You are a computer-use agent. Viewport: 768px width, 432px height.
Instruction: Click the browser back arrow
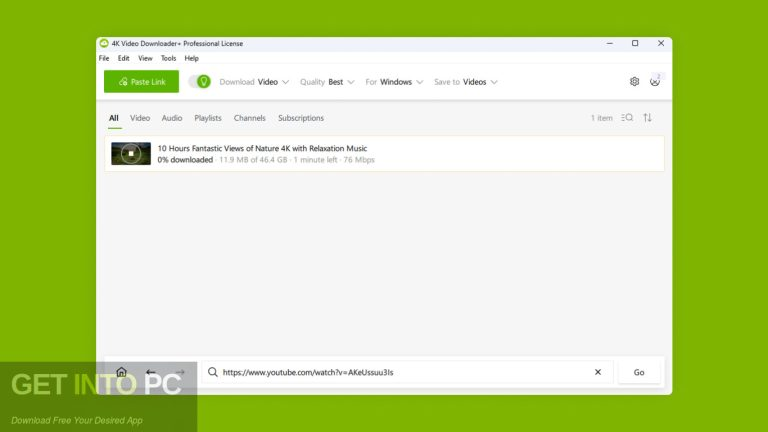click(151, 372)
